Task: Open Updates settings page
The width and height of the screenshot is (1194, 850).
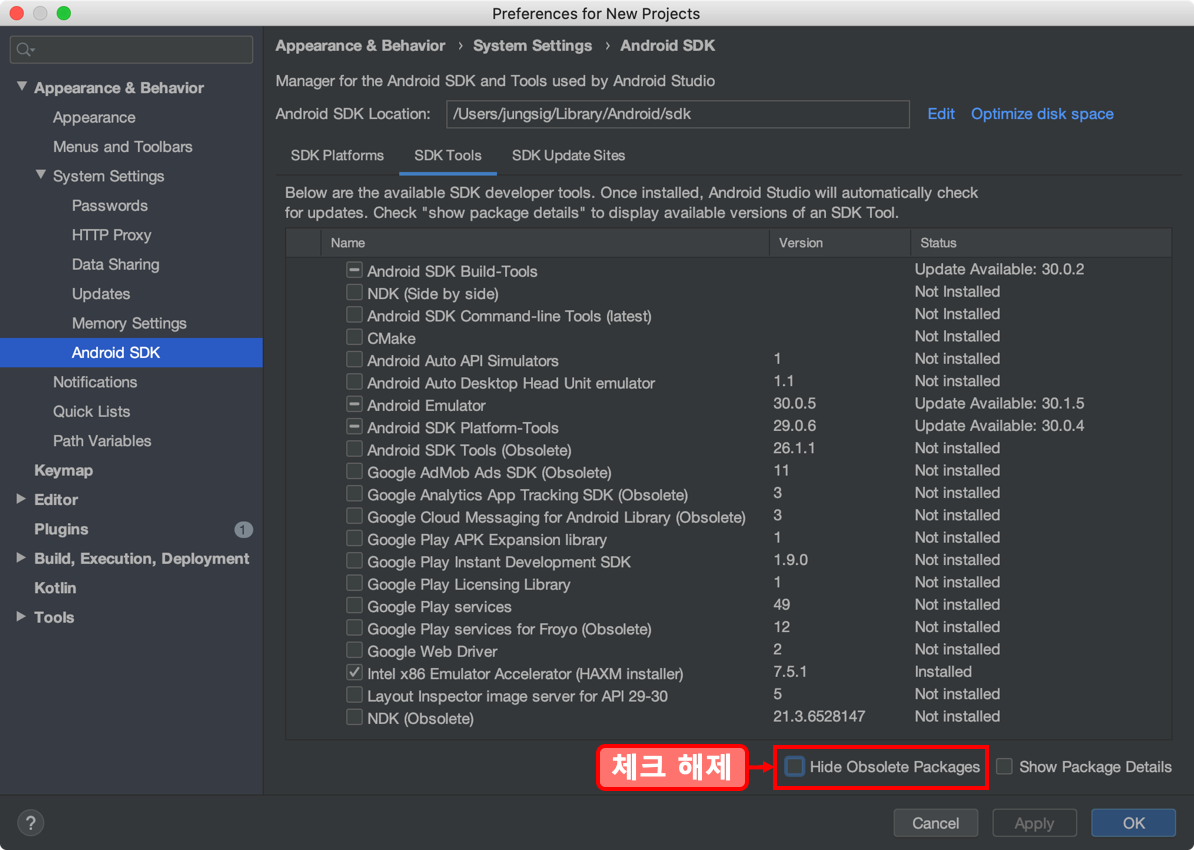Action: pyautogui.click(x=101, y=294)
